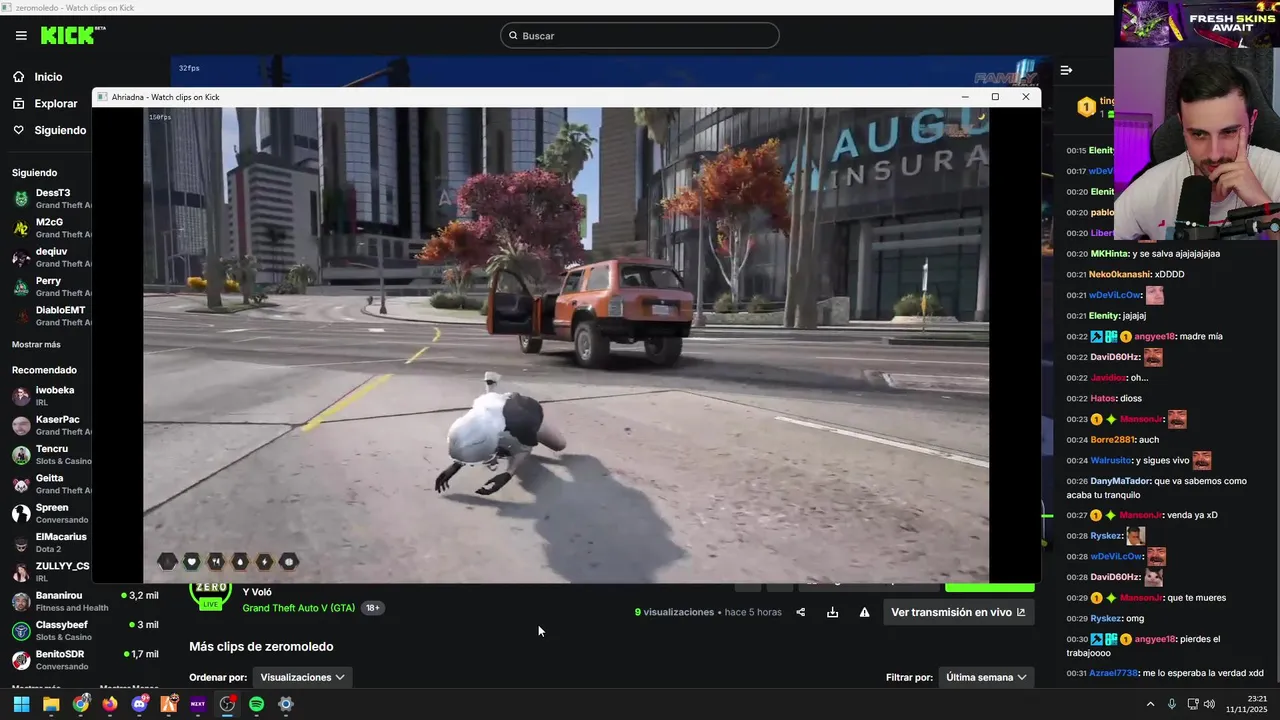Click the 'hace 5 horas' timestamp
Screen dimensions: 1280x720
753,612
